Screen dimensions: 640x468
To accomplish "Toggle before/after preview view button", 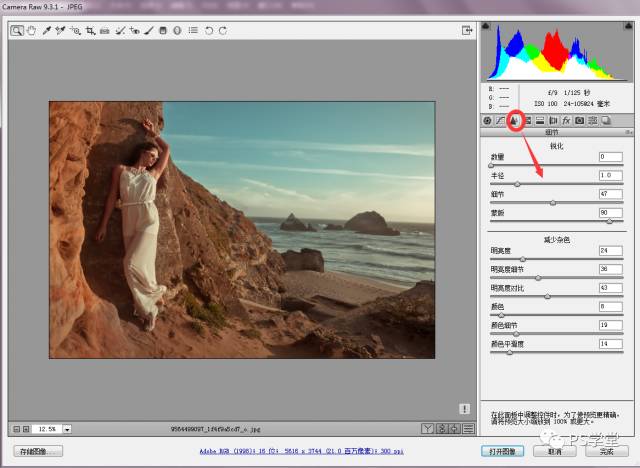I will pyautogui.click(x=426, y=429).
